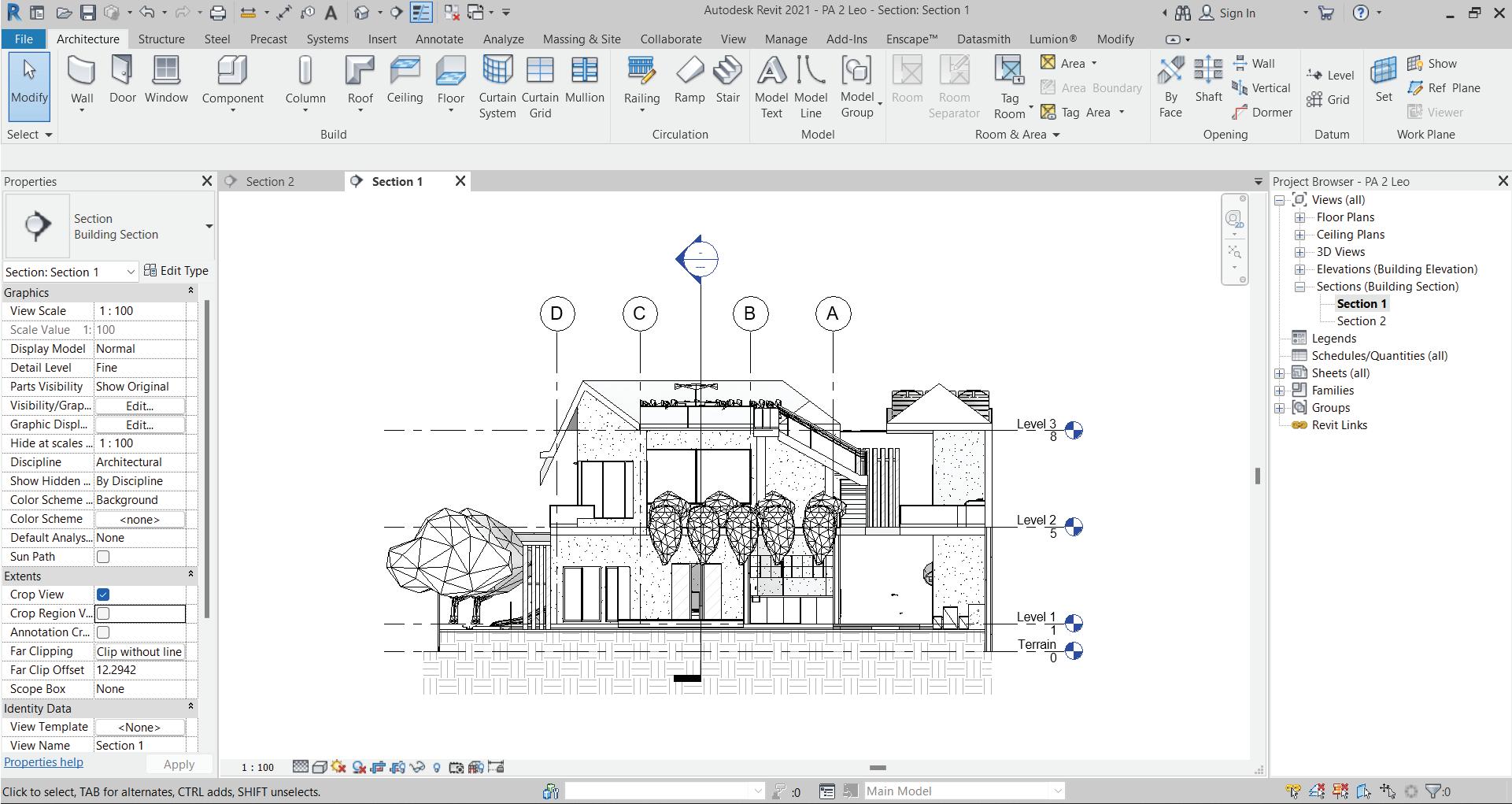Uncheck the Crop View checkbox
This screenshot has width=1512, height=804.
(103, 595)
